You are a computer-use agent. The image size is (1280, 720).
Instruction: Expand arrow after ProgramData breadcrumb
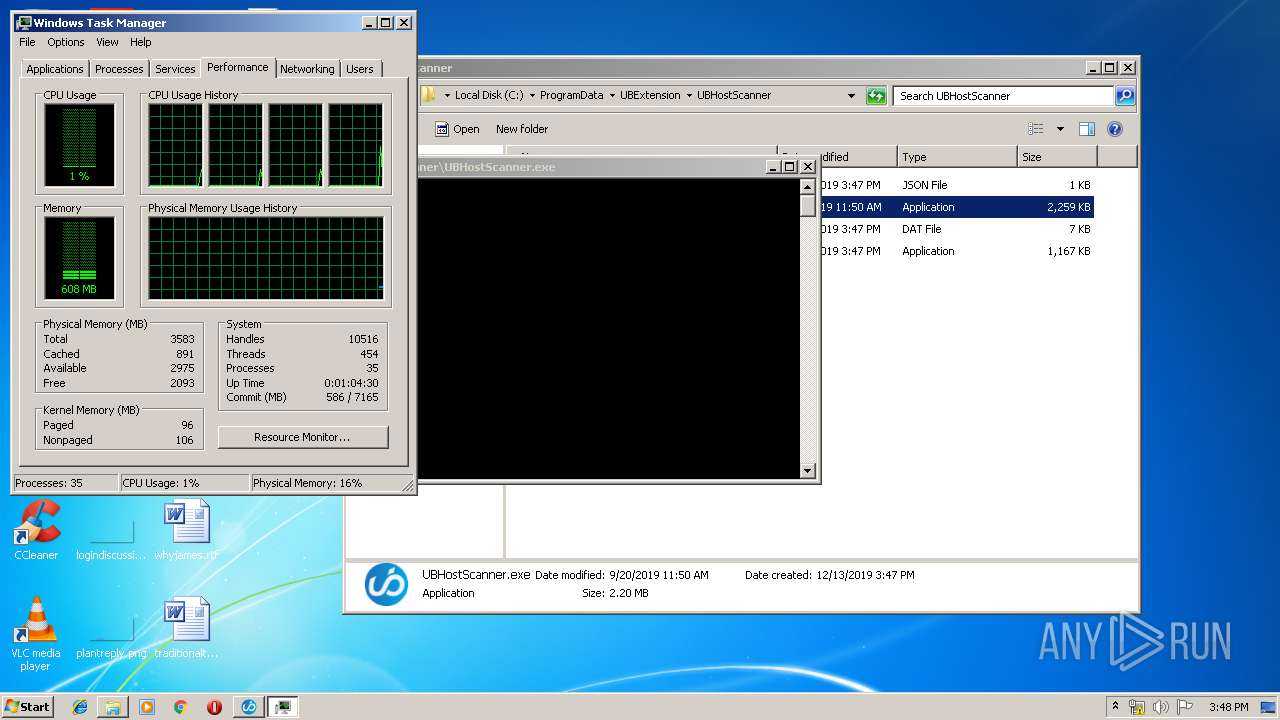point(611,96)
